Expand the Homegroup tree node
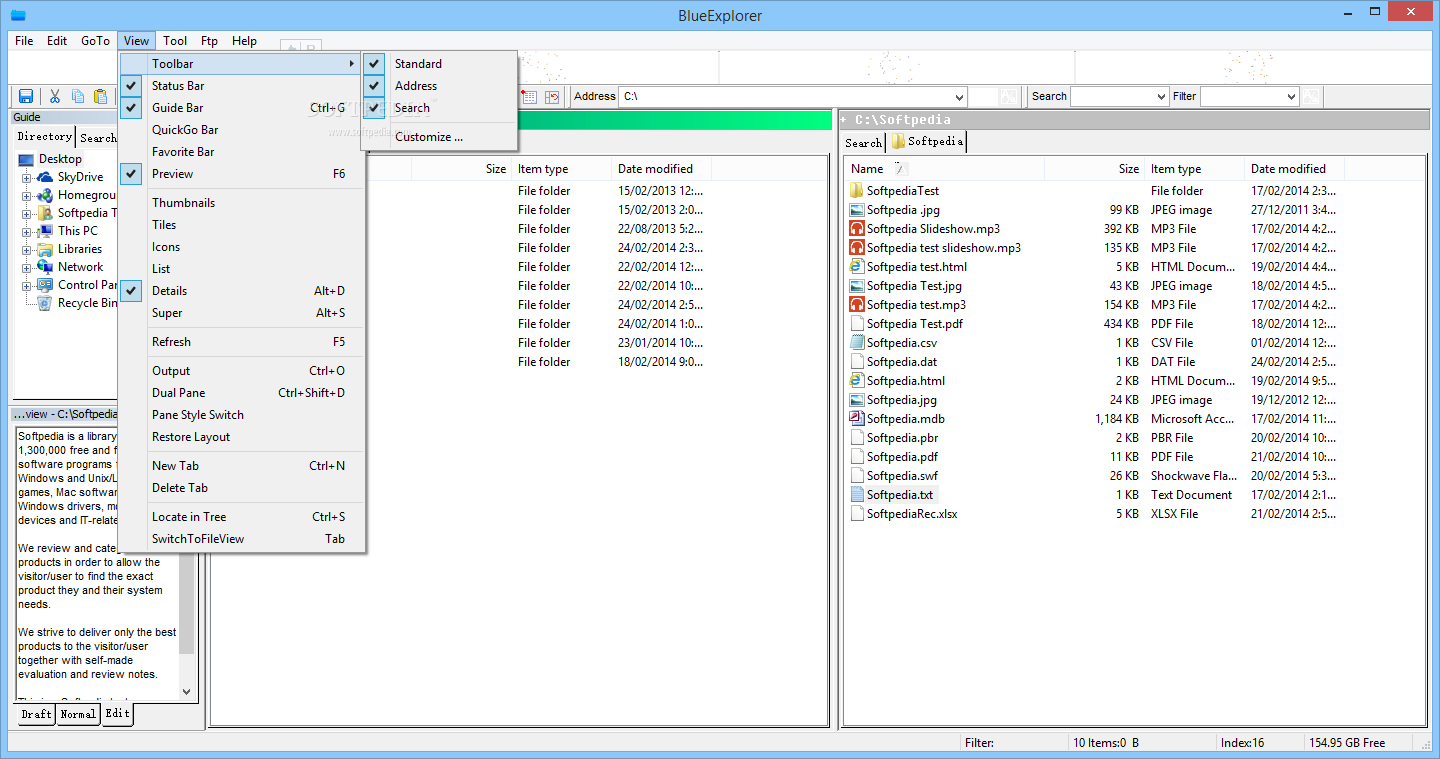This screenshot has width=1440, height=759. 27,195
